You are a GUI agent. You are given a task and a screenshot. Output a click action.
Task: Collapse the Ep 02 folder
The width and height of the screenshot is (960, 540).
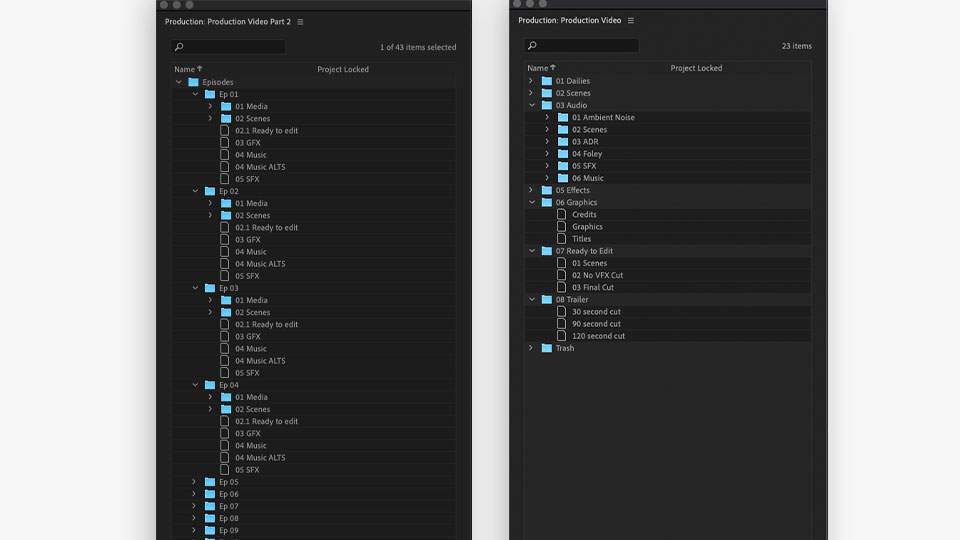(x=195, y=191)
